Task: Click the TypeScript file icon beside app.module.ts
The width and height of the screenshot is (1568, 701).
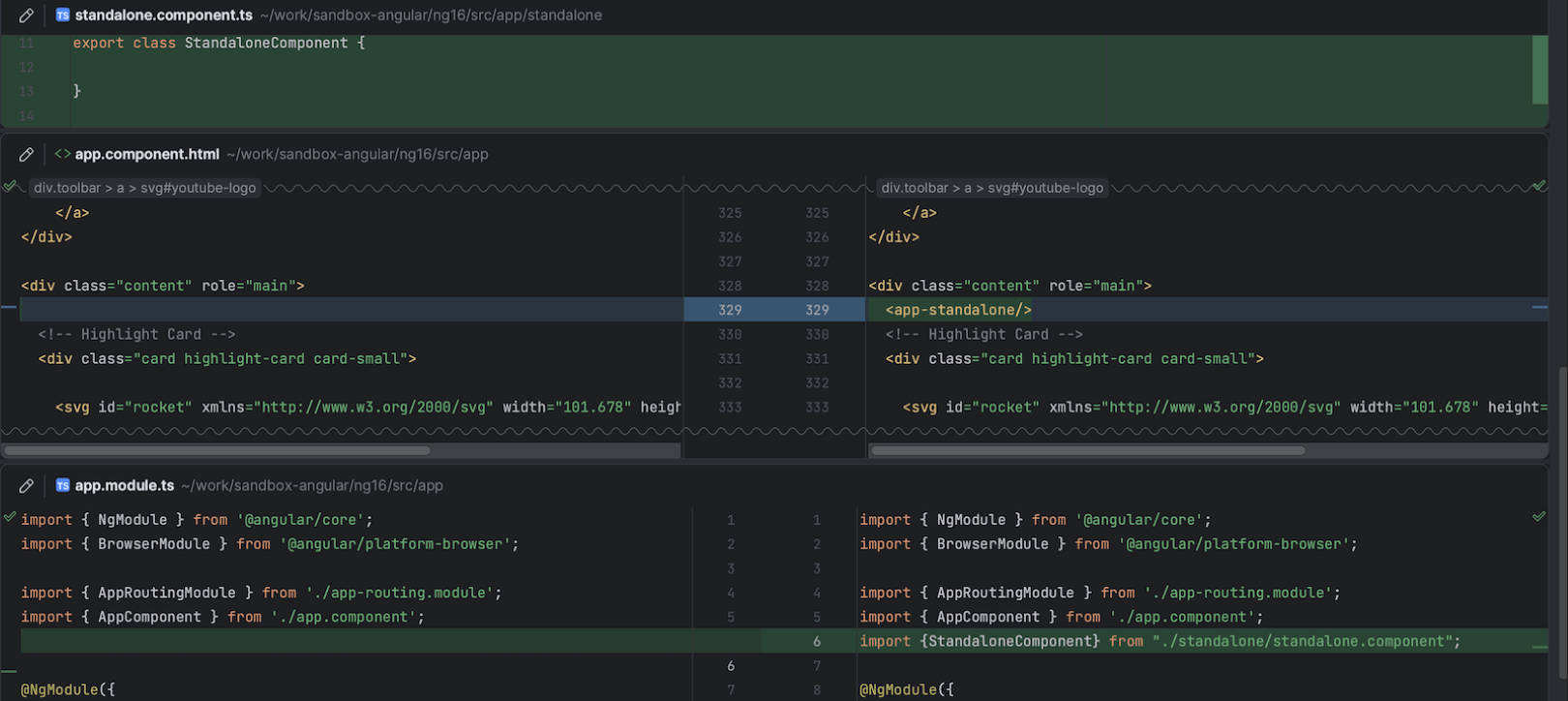Action: tap(63, 485)
